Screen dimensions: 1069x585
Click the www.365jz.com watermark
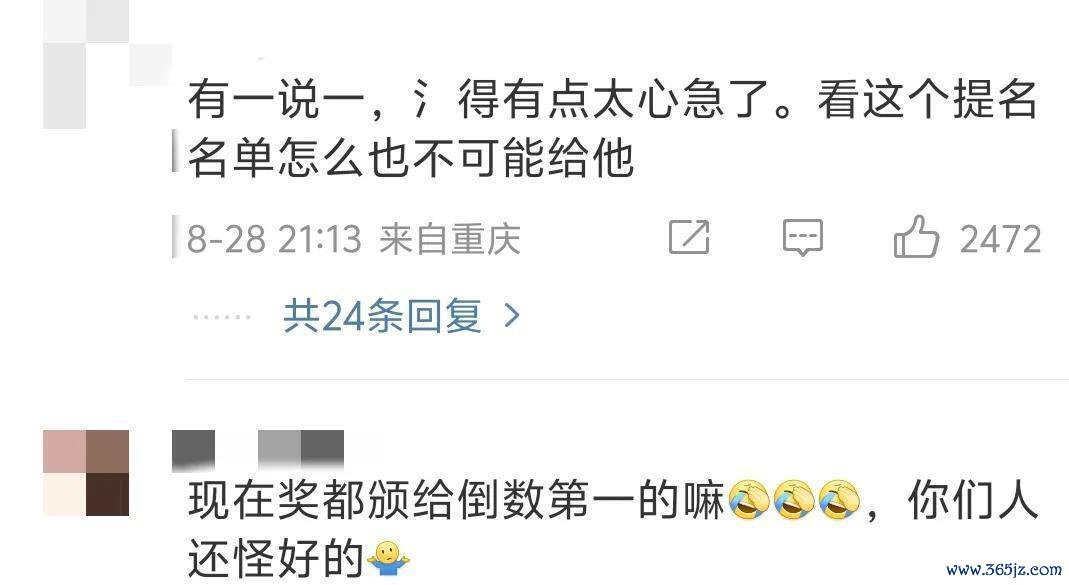tap(1004, 569)
